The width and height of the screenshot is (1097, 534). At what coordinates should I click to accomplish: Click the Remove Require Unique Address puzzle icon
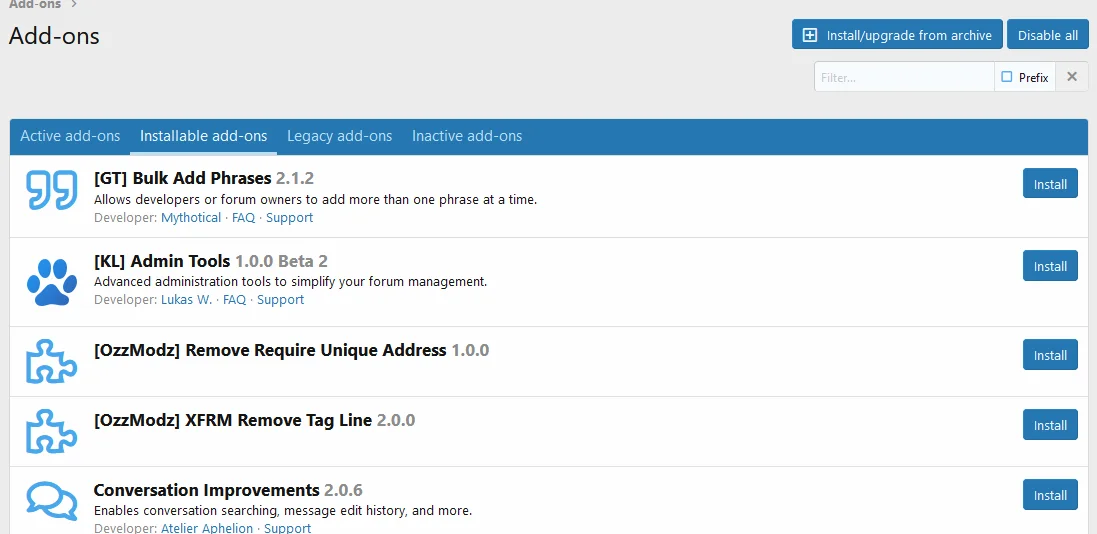[x=51, y=361]
